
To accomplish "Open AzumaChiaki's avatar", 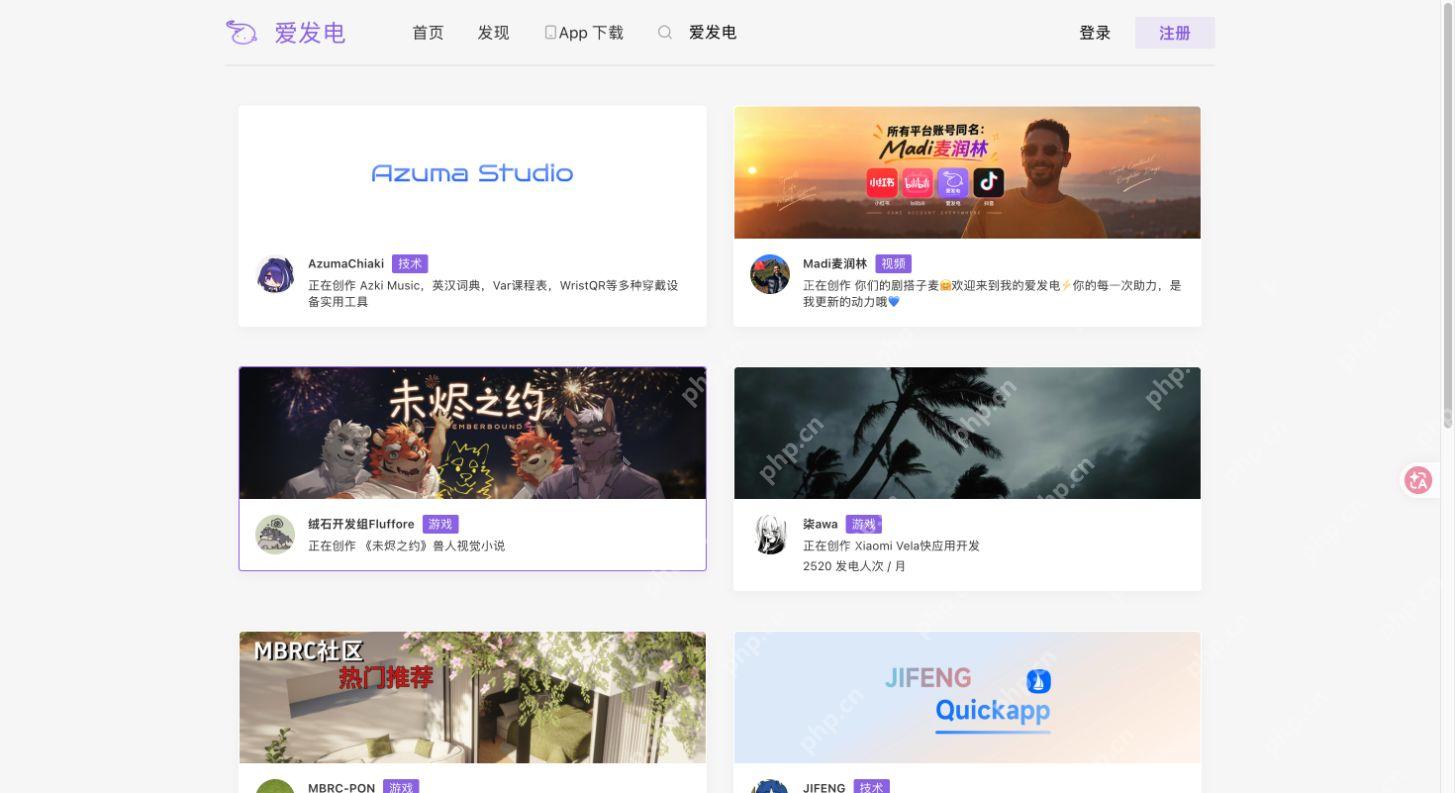I will point(275,274).
